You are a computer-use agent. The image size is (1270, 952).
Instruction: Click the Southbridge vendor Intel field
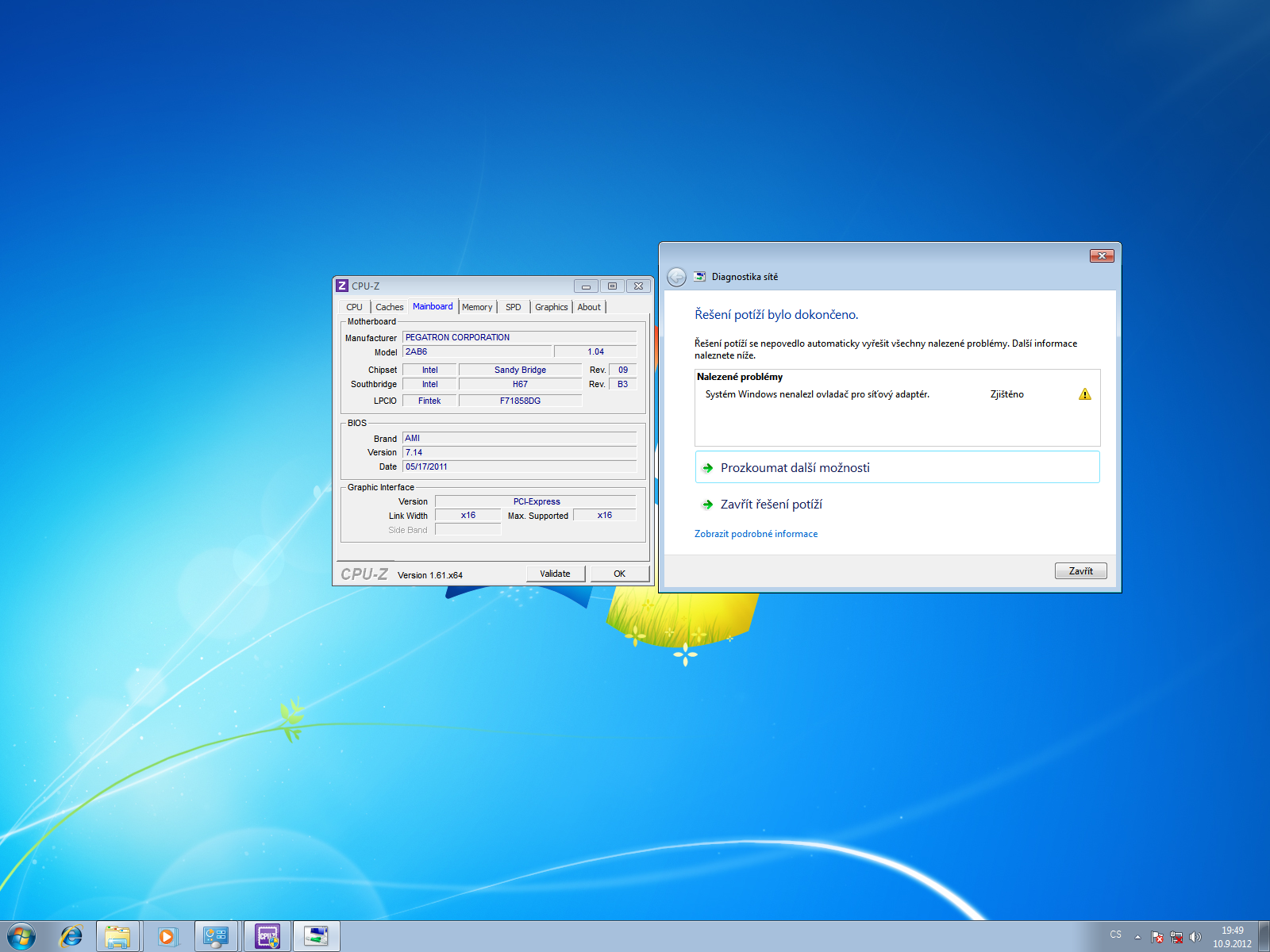tap(429, 384)
